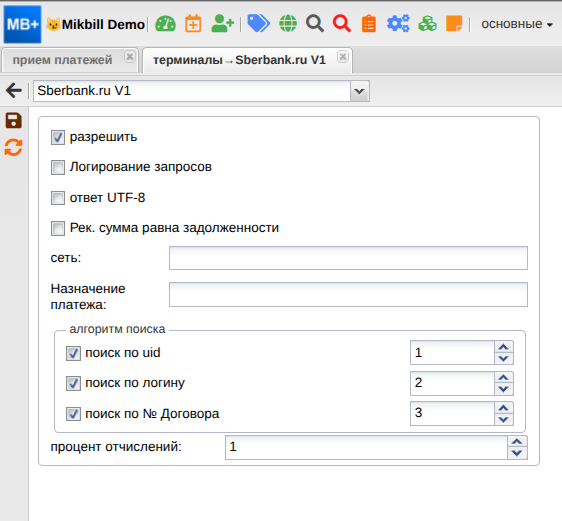This screenshot has width=562, height=521.
Task: Click the green add user icon
Action: tap(223, 24)
